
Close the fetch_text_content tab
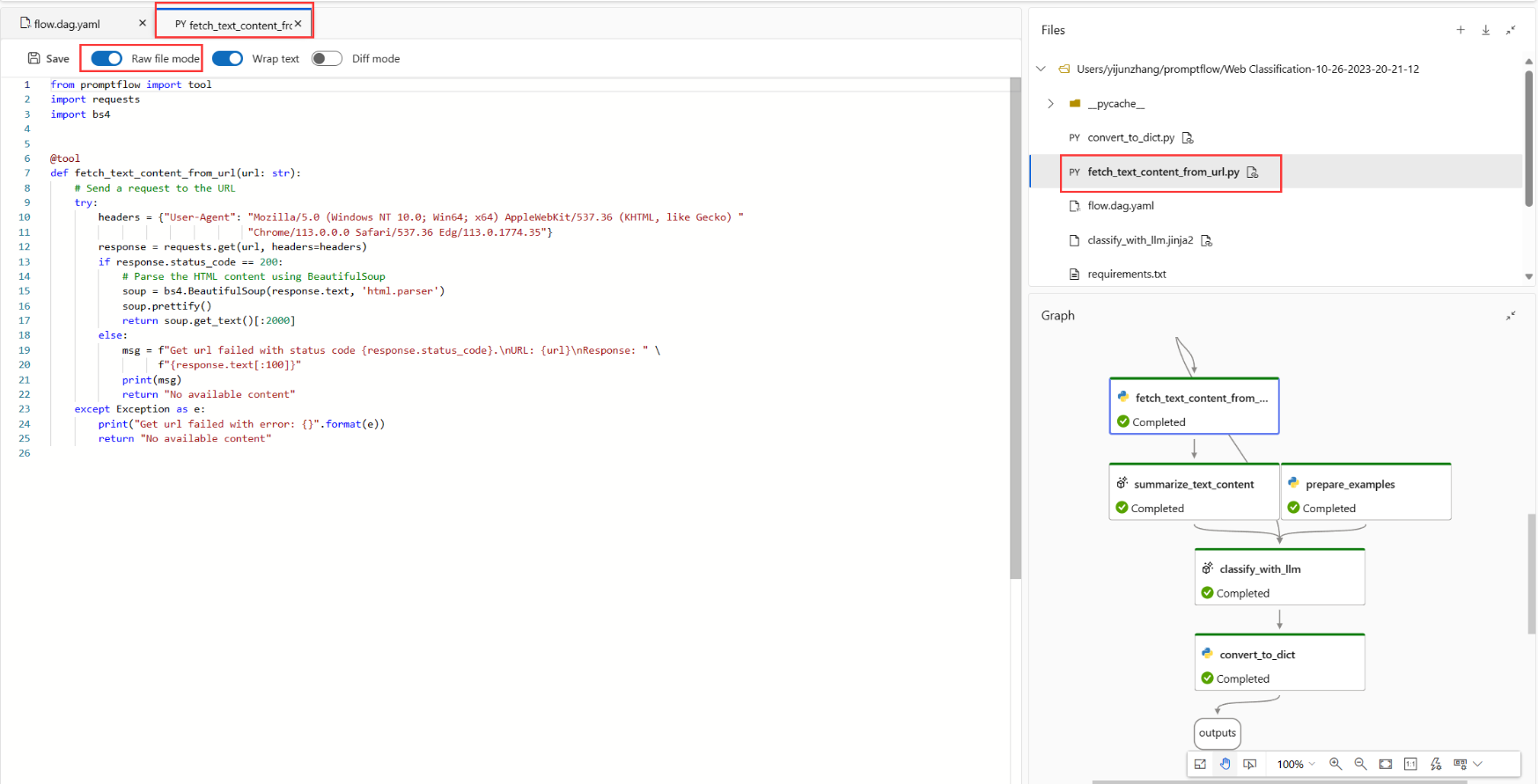(x=298, y=24)
